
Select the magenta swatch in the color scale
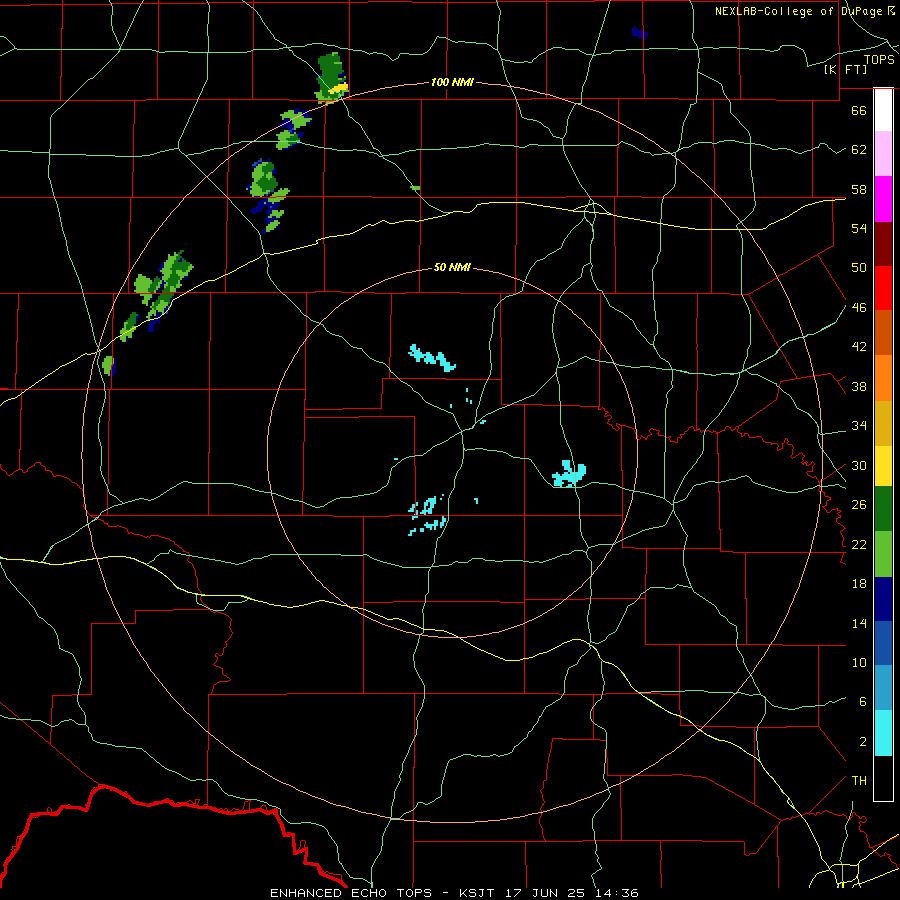(x=883, y=199)
